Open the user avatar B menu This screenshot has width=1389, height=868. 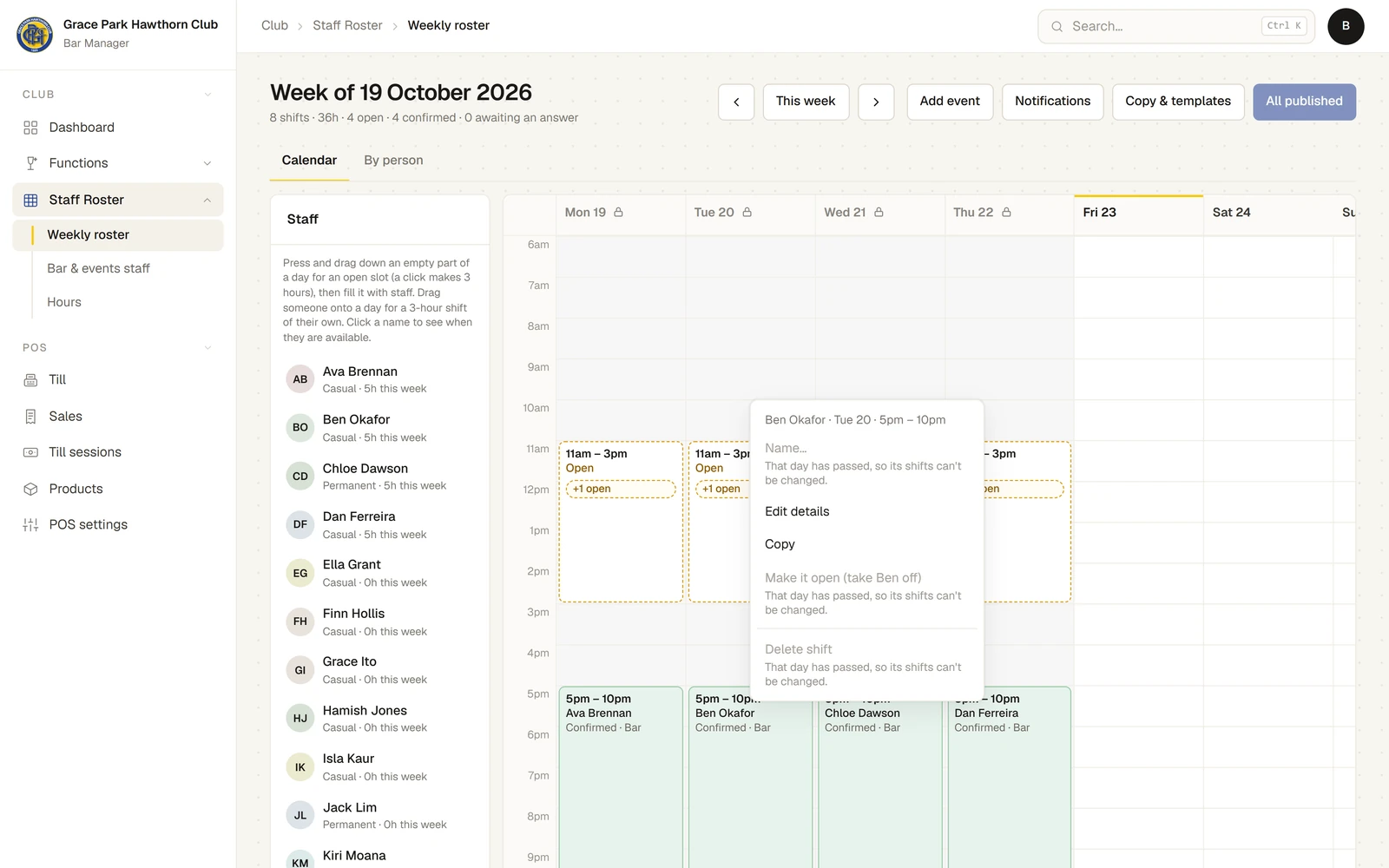click(x=1346, y=26)
